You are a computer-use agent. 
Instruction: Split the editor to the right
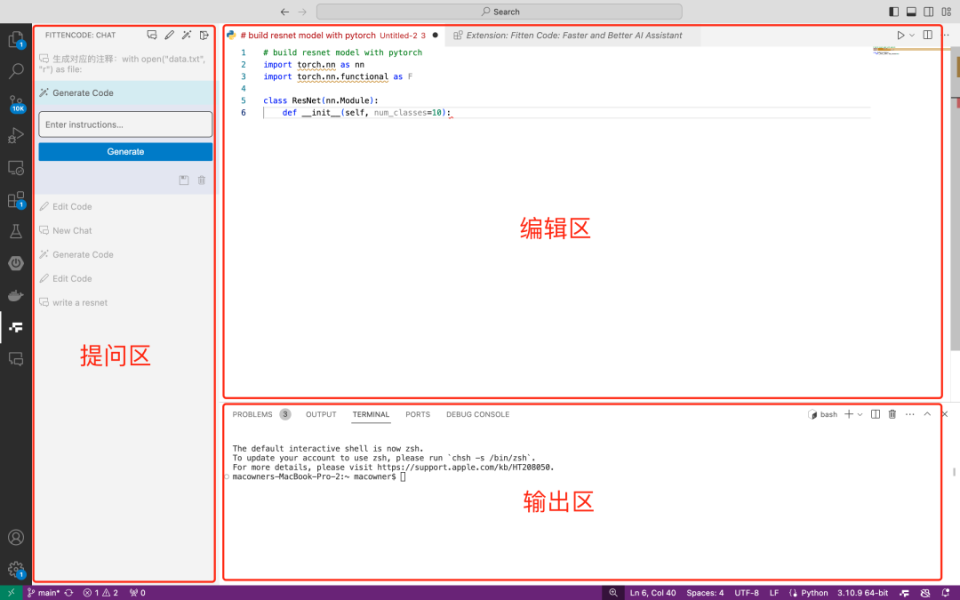(x=928, y=35)
